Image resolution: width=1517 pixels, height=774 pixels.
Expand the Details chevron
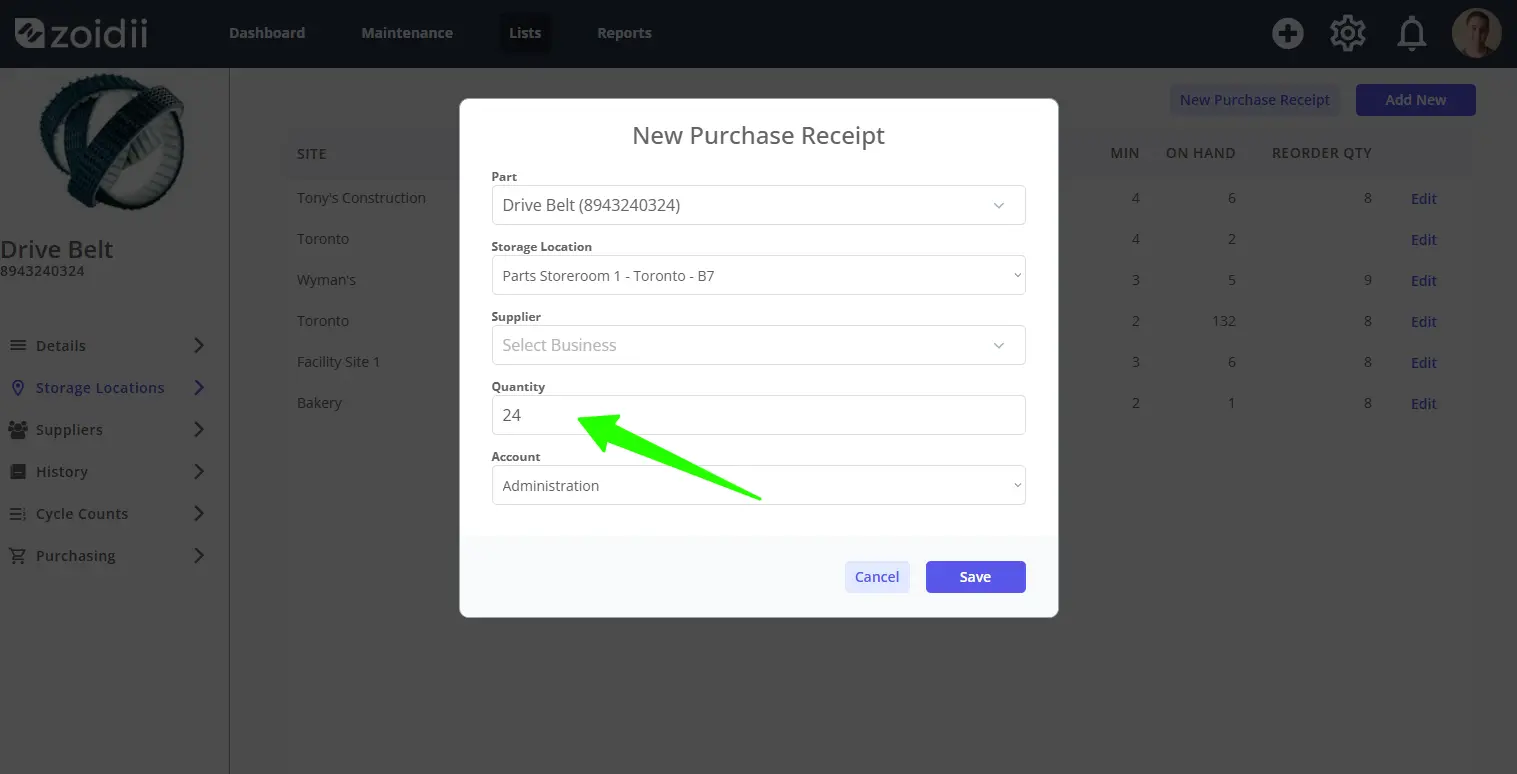[198, 345]
